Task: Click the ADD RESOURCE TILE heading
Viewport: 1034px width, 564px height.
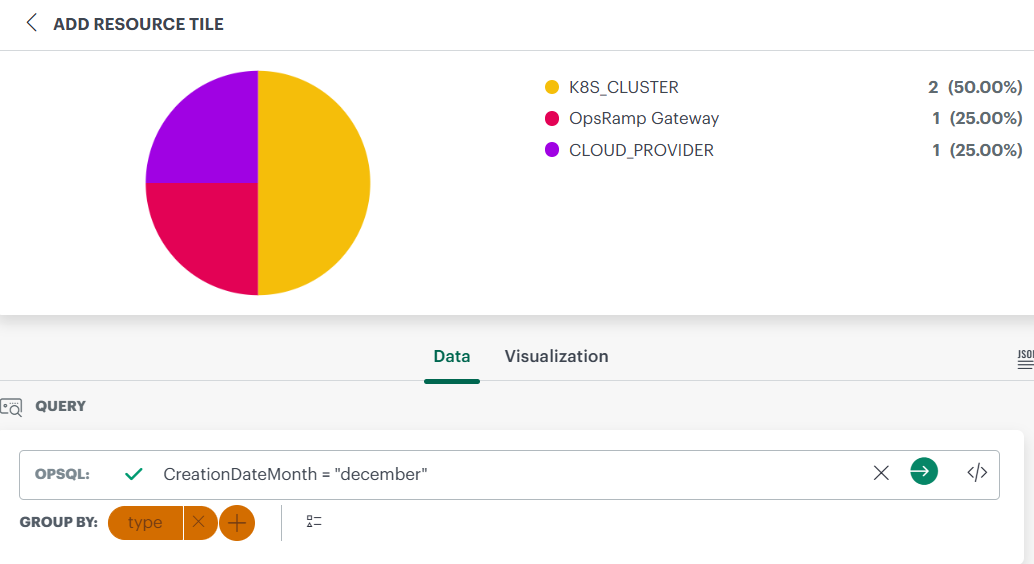Action: click(138, 24)
